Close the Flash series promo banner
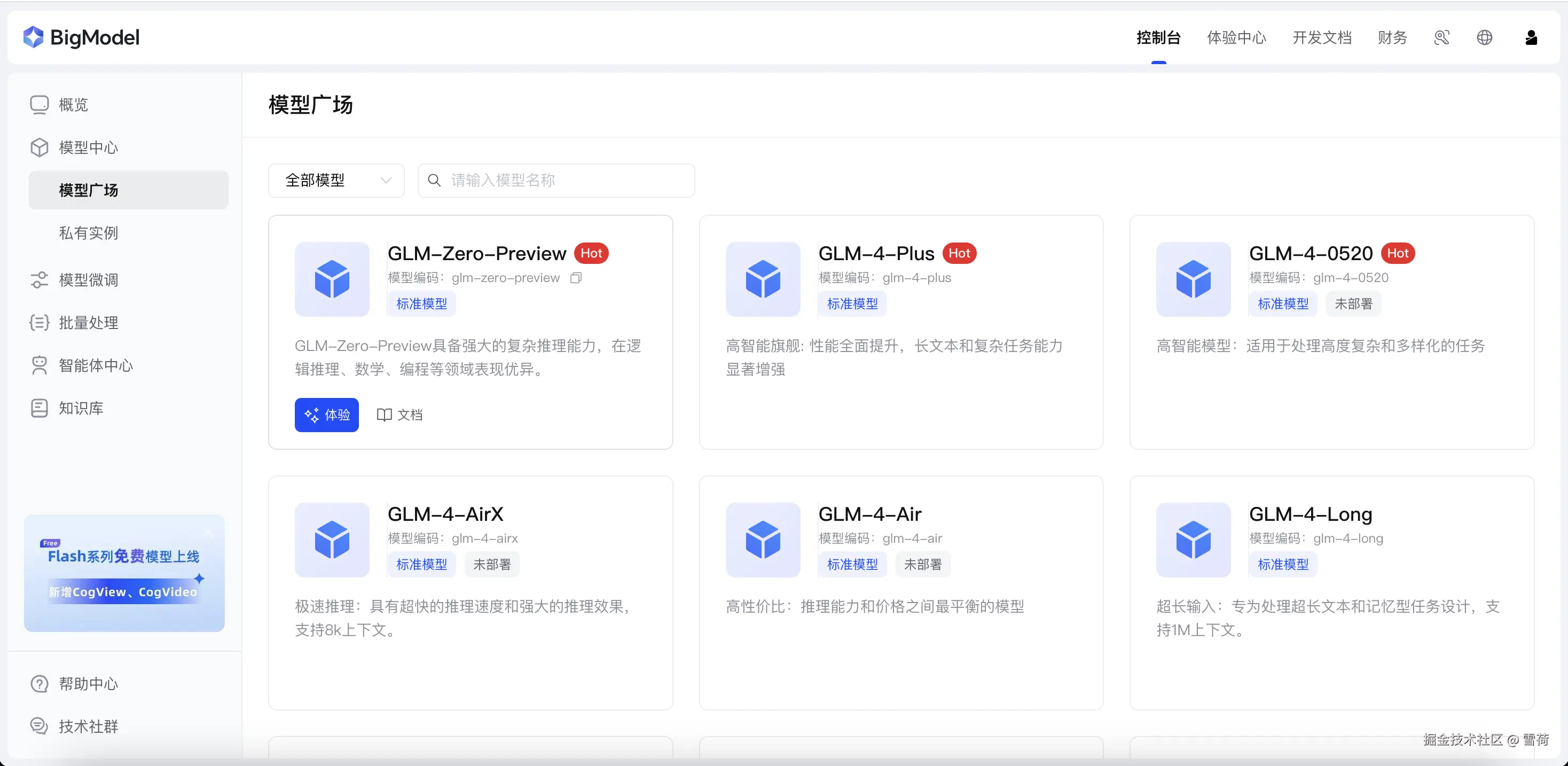This screenshot has height=766, width=1568. pos(208,531)
